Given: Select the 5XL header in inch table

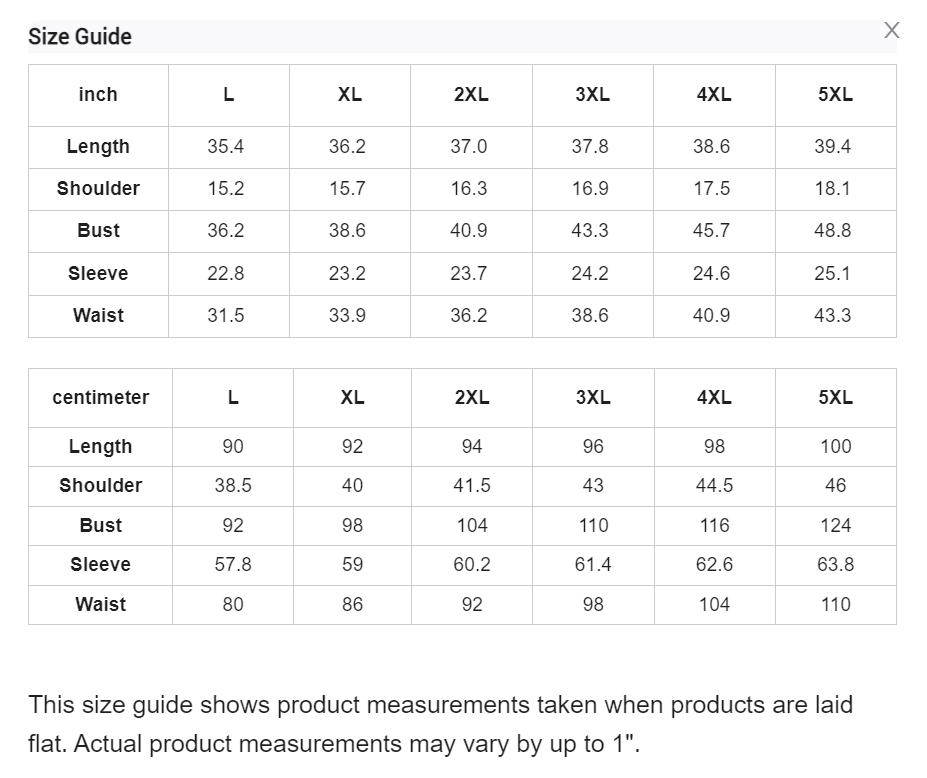Looking at the screenshot, I should coord(835,95).
